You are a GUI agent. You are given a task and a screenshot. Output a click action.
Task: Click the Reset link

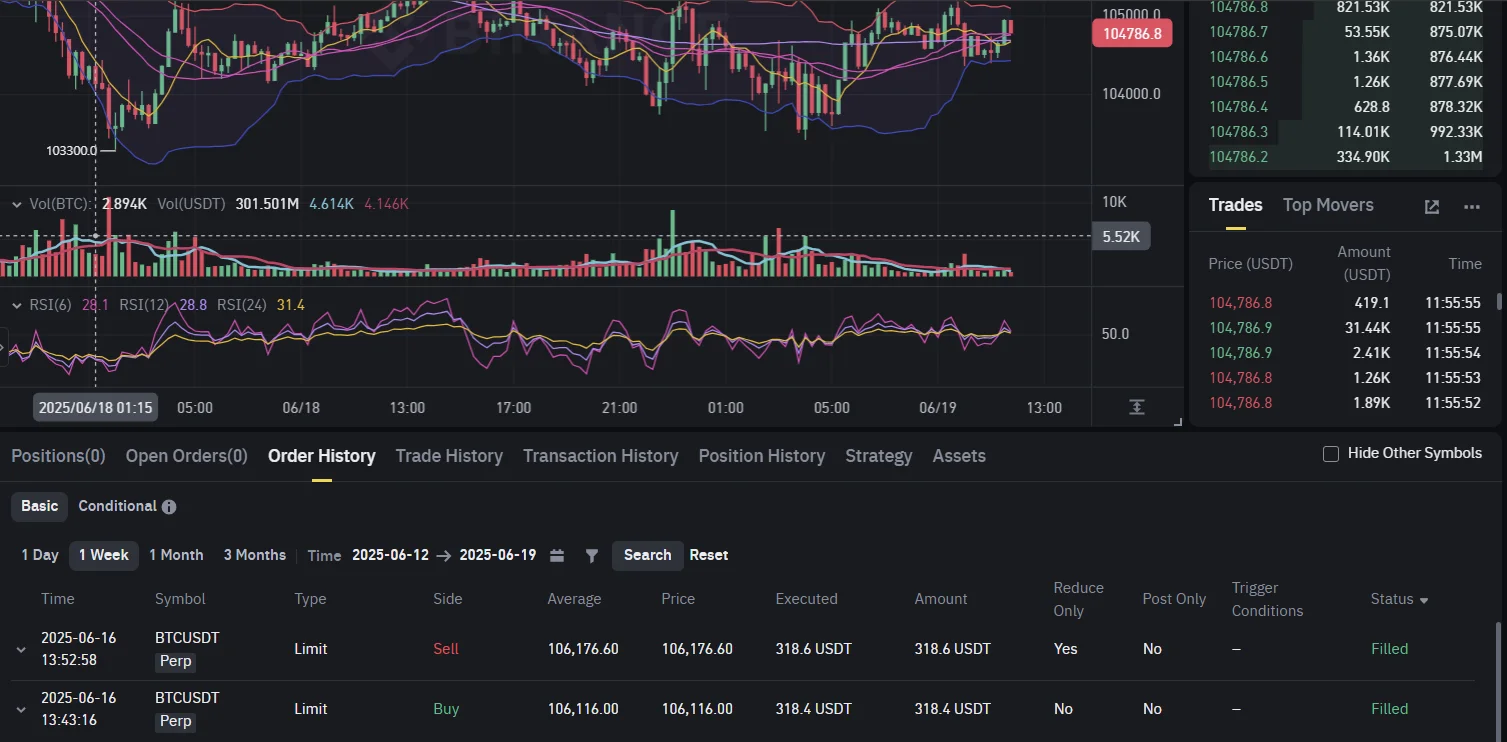click(x=708, y=555)
